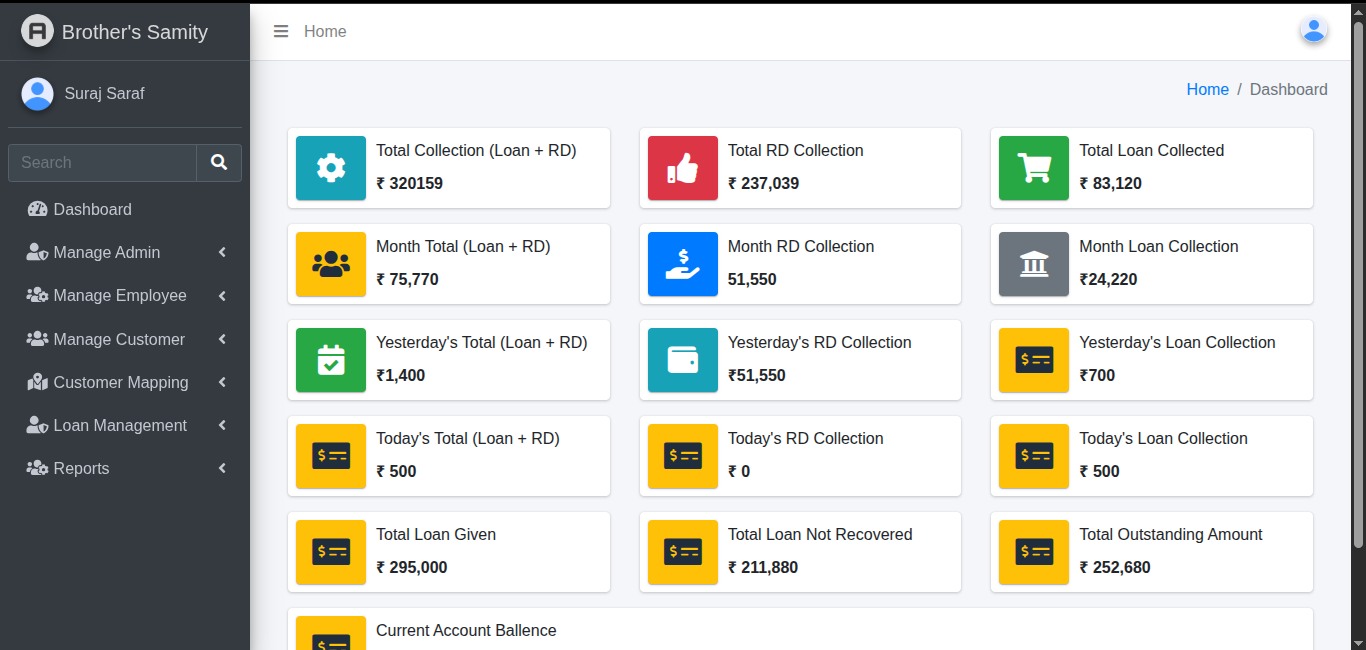Image resolution: width=1366 pixels, height=650 pixels.
Task: Click the teal gear icon for Total Collection
Action: 331,168
